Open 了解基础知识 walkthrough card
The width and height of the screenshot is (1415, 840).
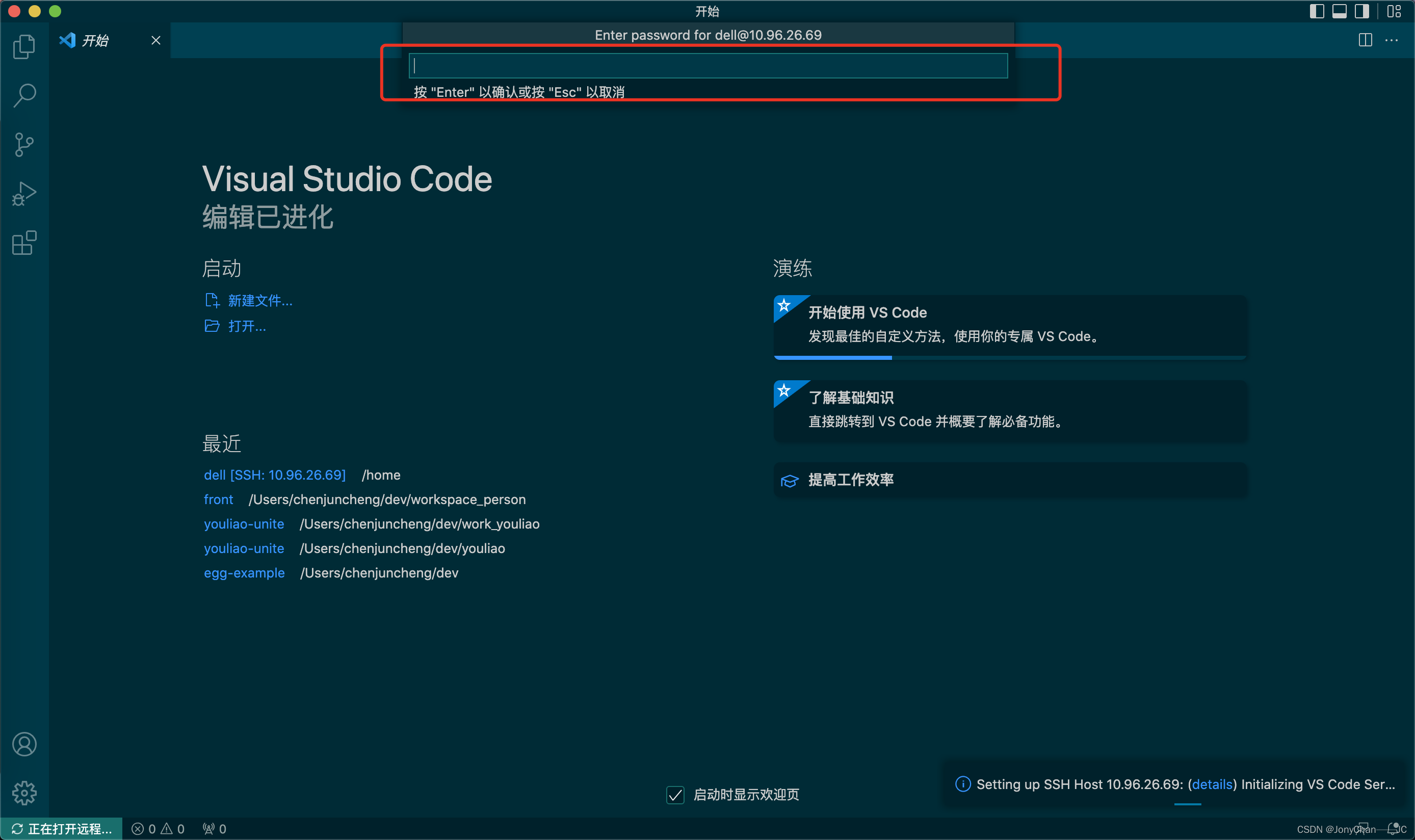[1010, 410]
